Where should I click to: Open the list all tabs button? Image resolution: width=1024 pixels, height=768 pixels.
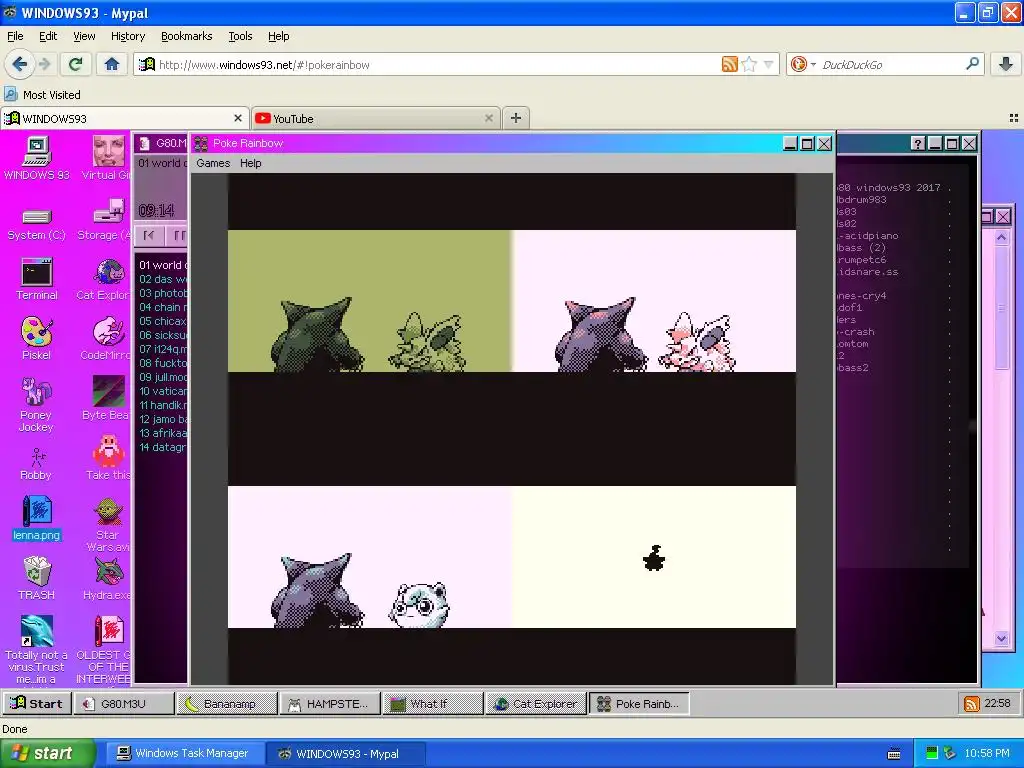[1014, 118]
